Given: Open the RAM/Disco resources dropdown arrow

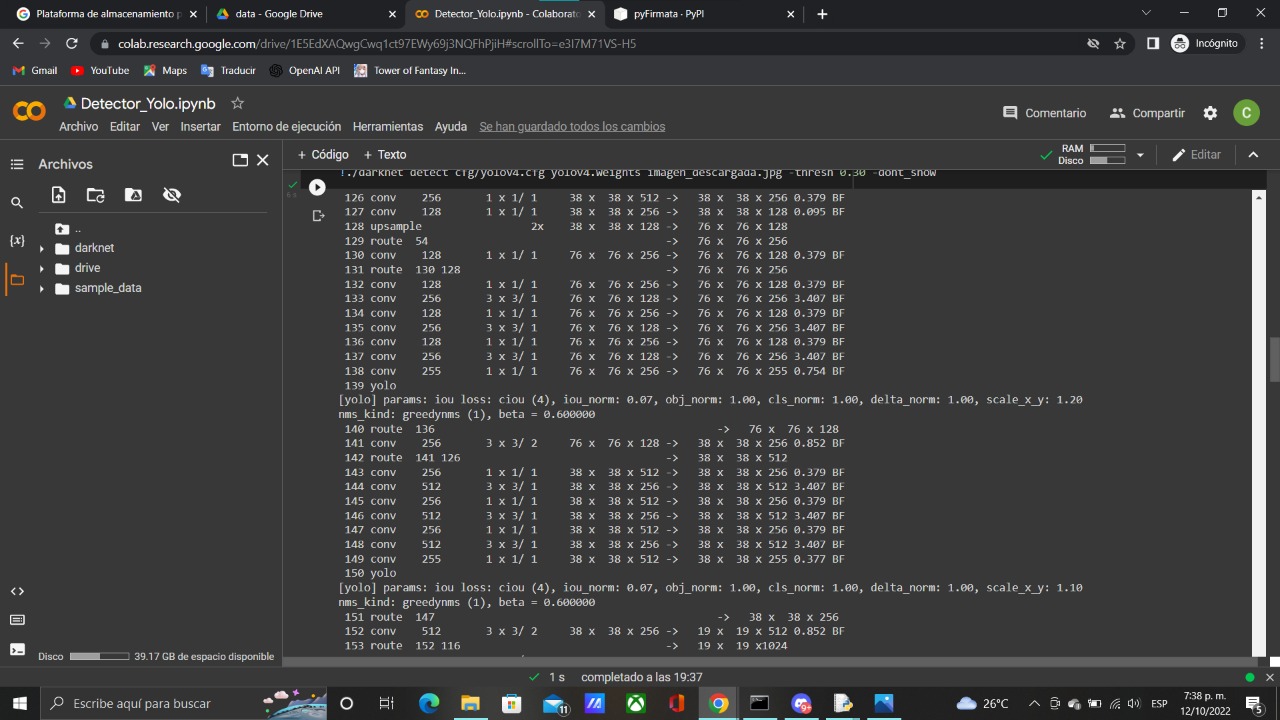Looking at the screenshot, I should pyautogui.click(x=1140, y=155).
